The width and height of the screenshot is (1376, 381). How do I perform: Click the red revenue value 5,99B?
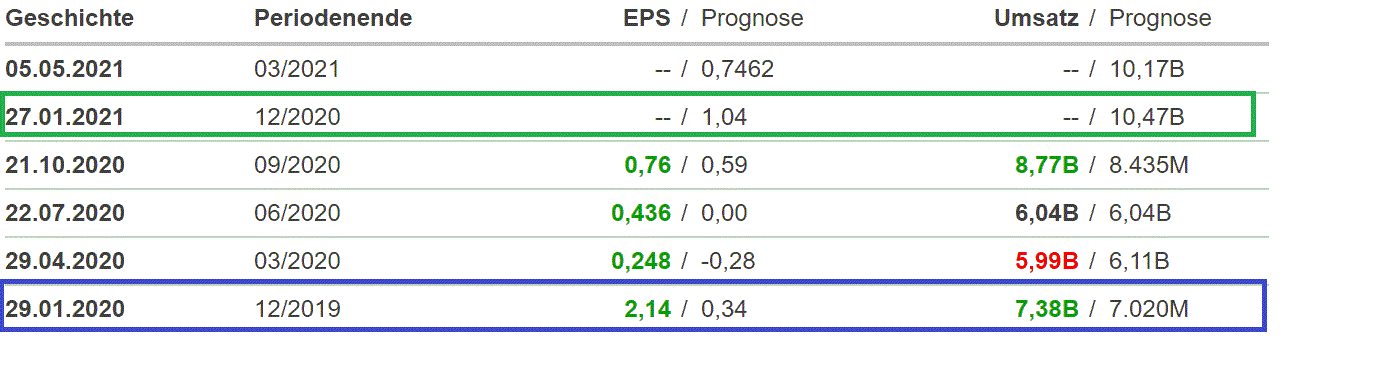click(x=1047, y=261)
